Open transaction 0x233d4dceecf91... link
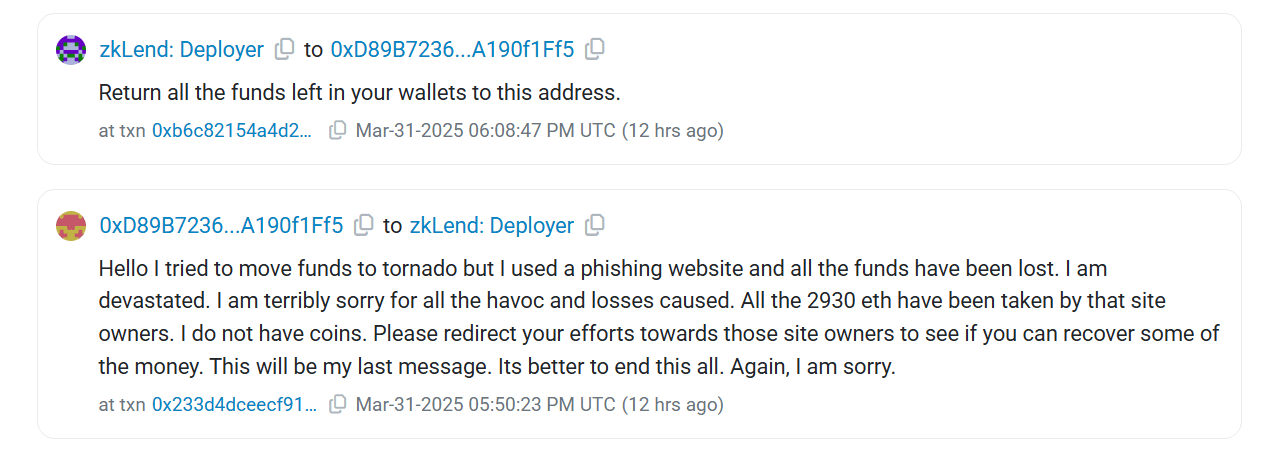The height and width of the screenshot is (451, 1272). [235, 405]
